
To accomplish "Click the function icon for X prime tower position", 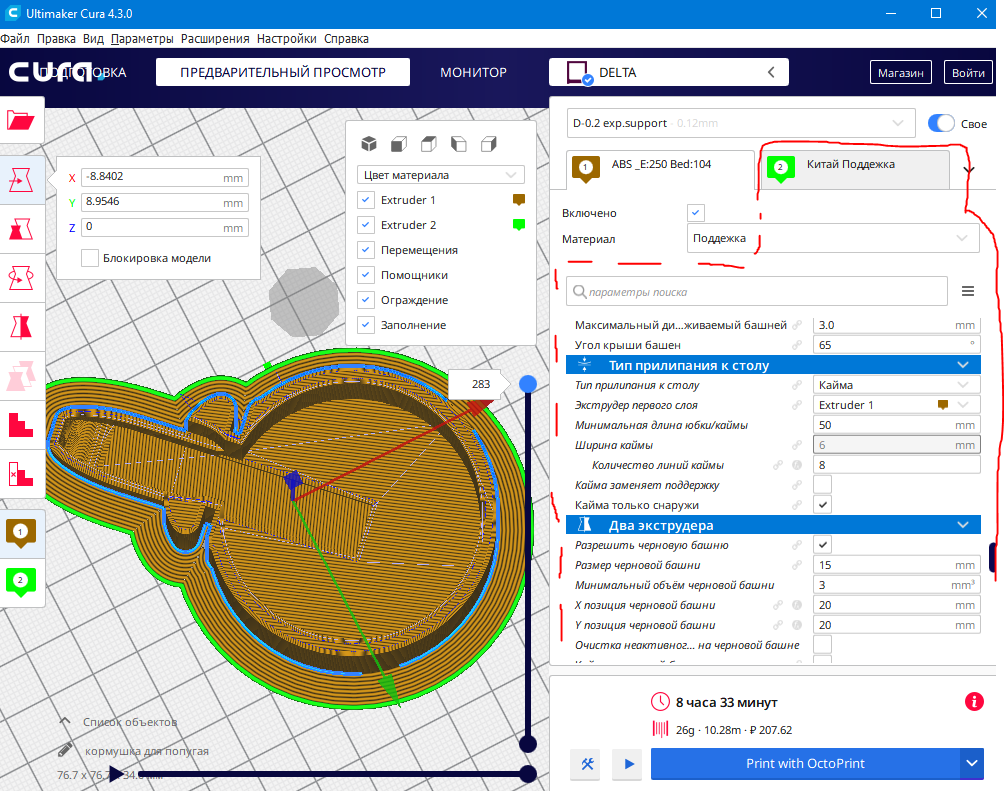I will (x=797, y=605).
